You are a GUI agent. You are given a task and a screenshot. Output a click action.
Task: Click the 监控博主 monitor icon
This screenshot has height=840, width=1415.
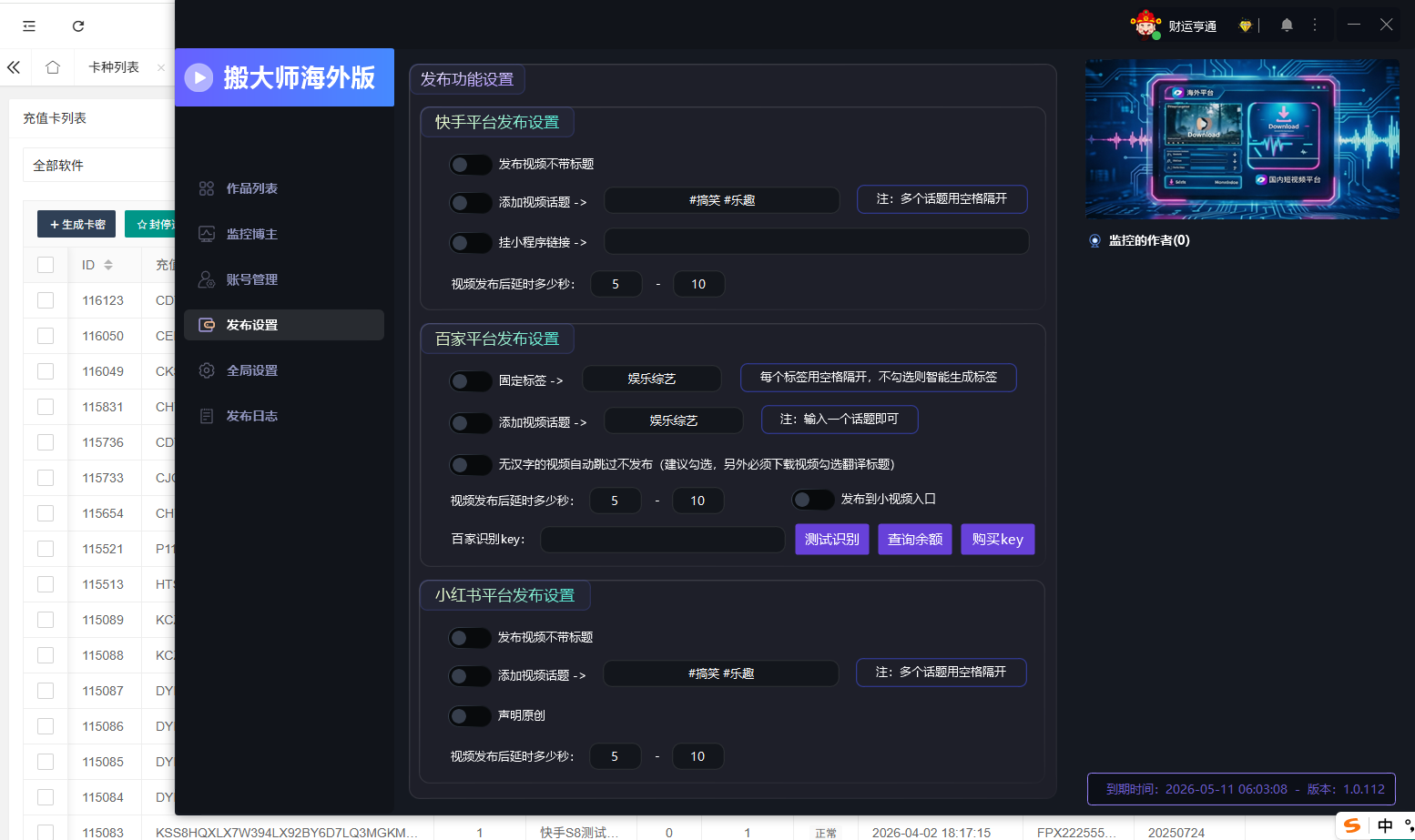[x=207, y=234]
